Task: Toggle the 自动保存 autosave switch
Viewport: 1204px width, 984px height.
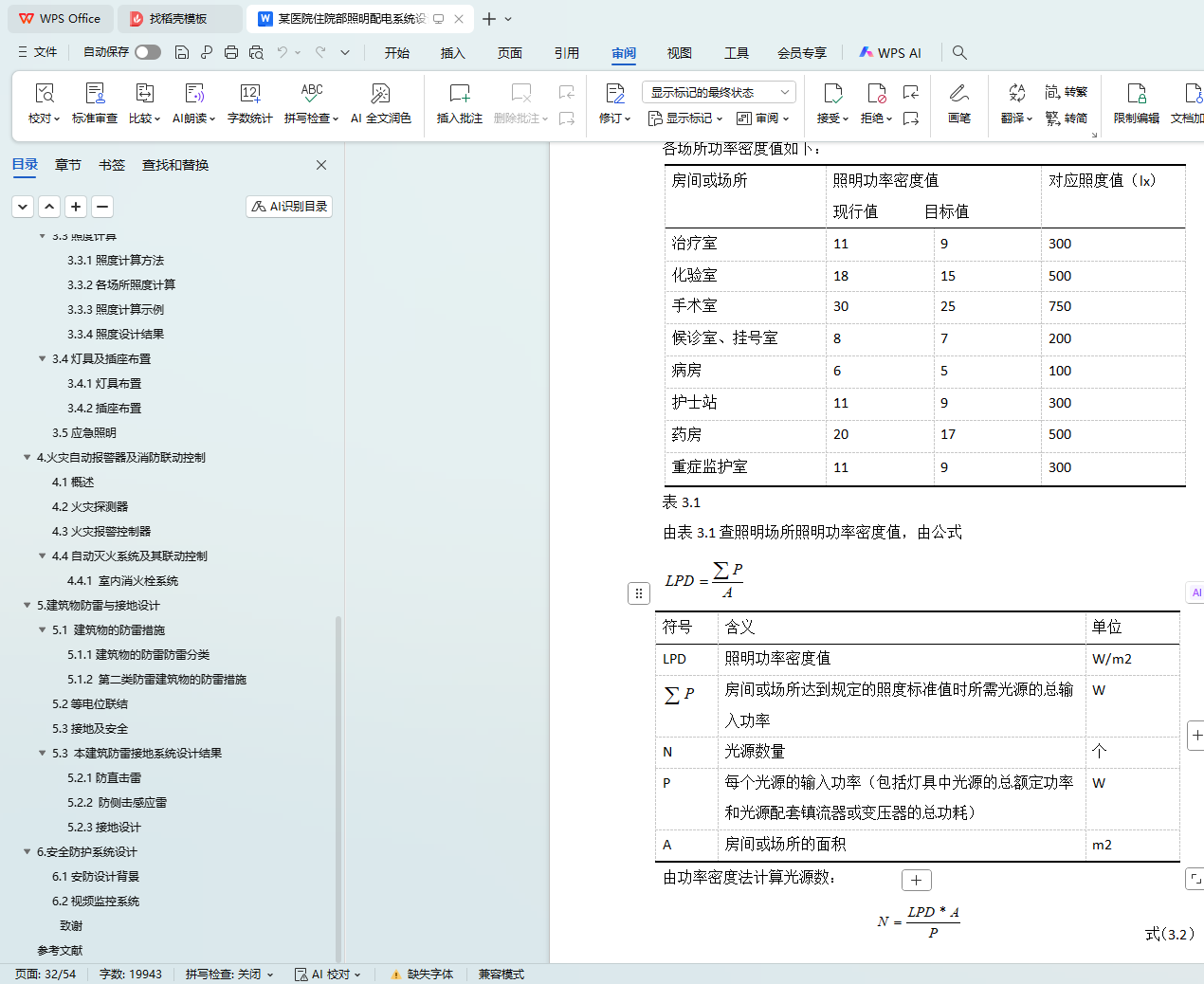Action: tap(148, 52)
